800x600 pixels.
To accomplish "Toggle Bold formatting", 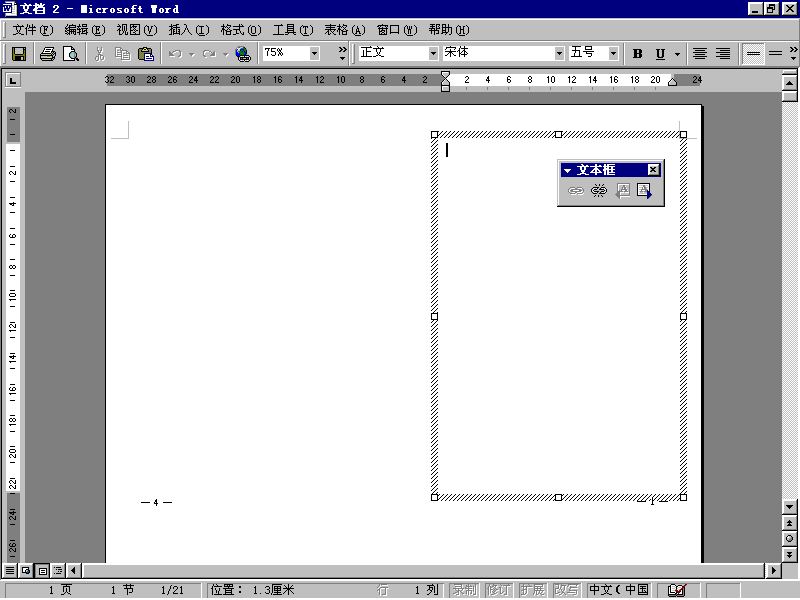I will pos(637,54).
